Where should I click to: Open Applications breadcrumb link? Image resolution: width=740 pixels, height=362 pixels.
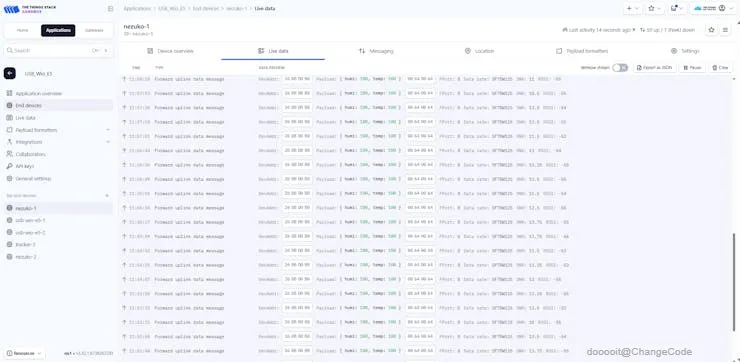[137, 8]
